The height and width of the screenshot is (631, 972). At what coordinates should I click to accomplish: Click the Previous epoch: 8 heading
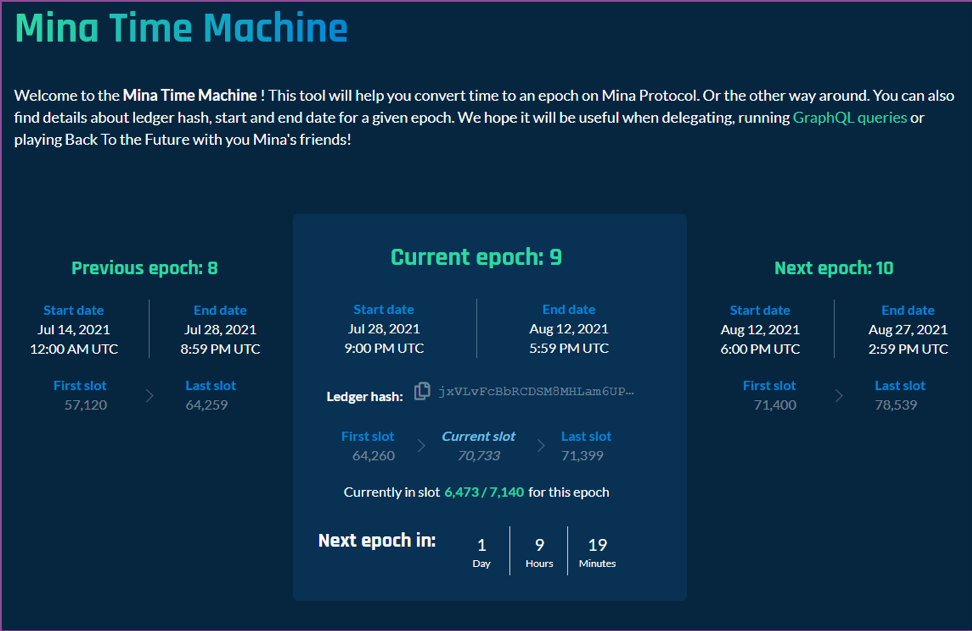click(144, 268)
